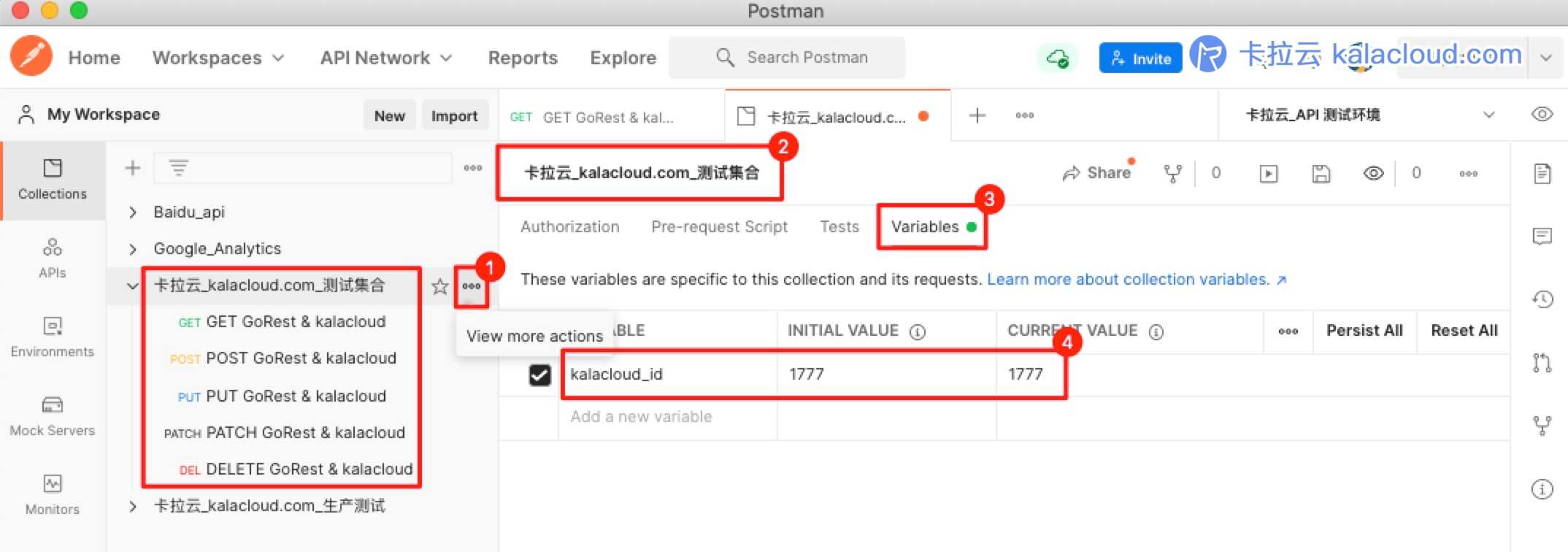Screen dimensions: 1568x552
Task: Open the Mock Servers sidebar panel
Action: tap(53, 416)
